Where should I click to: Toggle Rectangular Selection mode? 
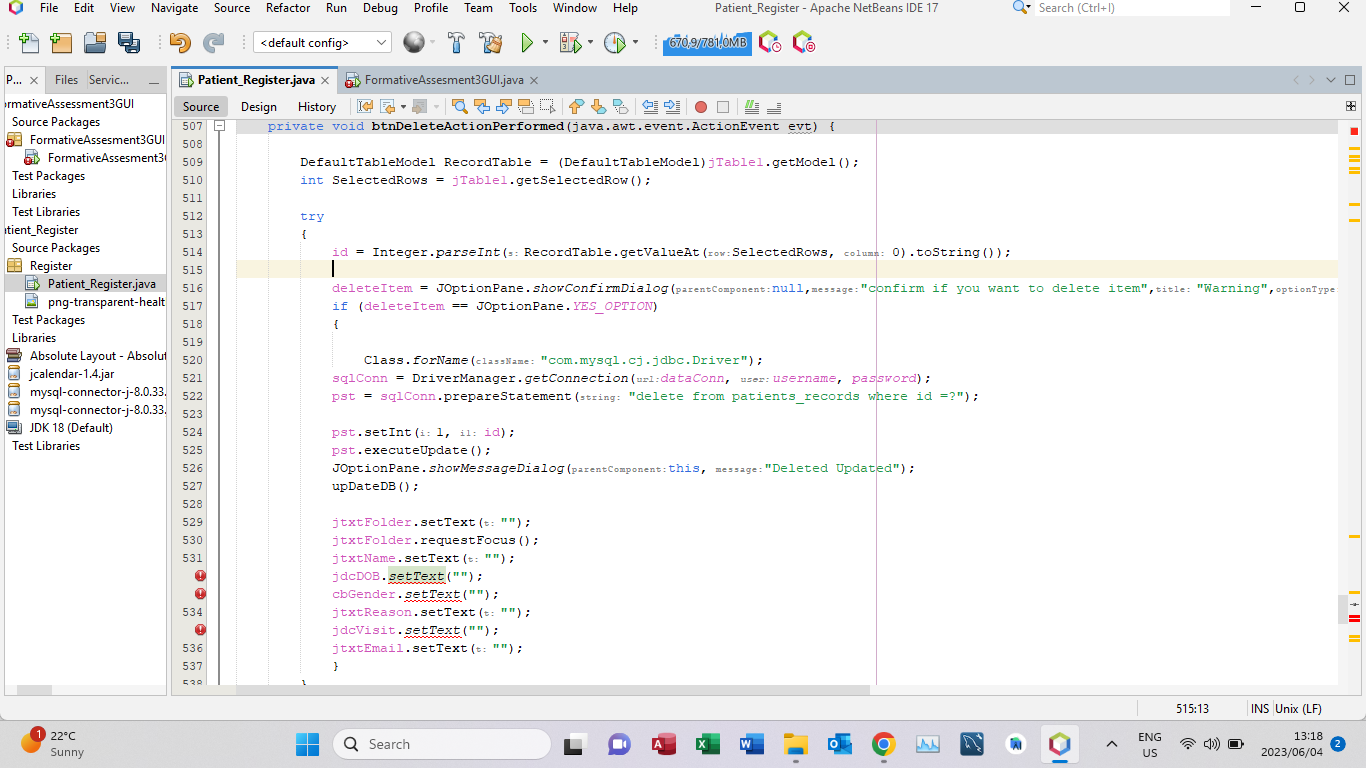(x=546, y=107)
